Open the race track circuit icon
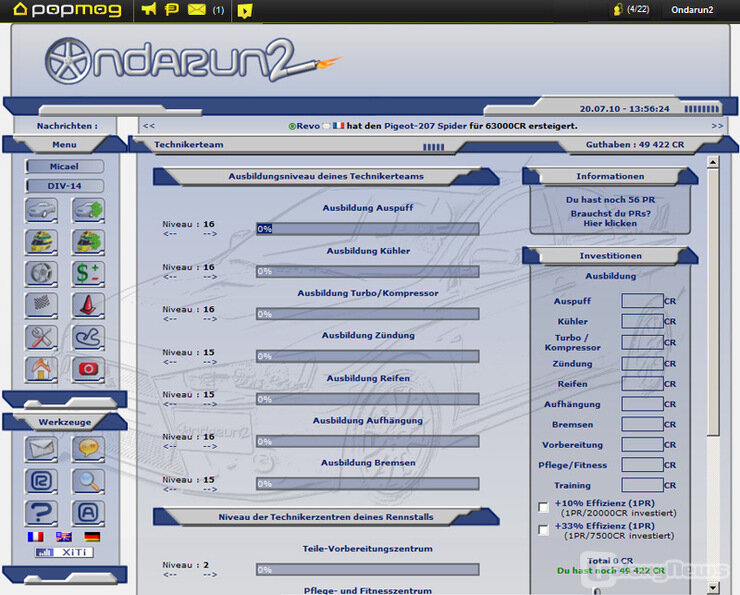Screen dimensions: 740x595 click(x=88, y=337)
